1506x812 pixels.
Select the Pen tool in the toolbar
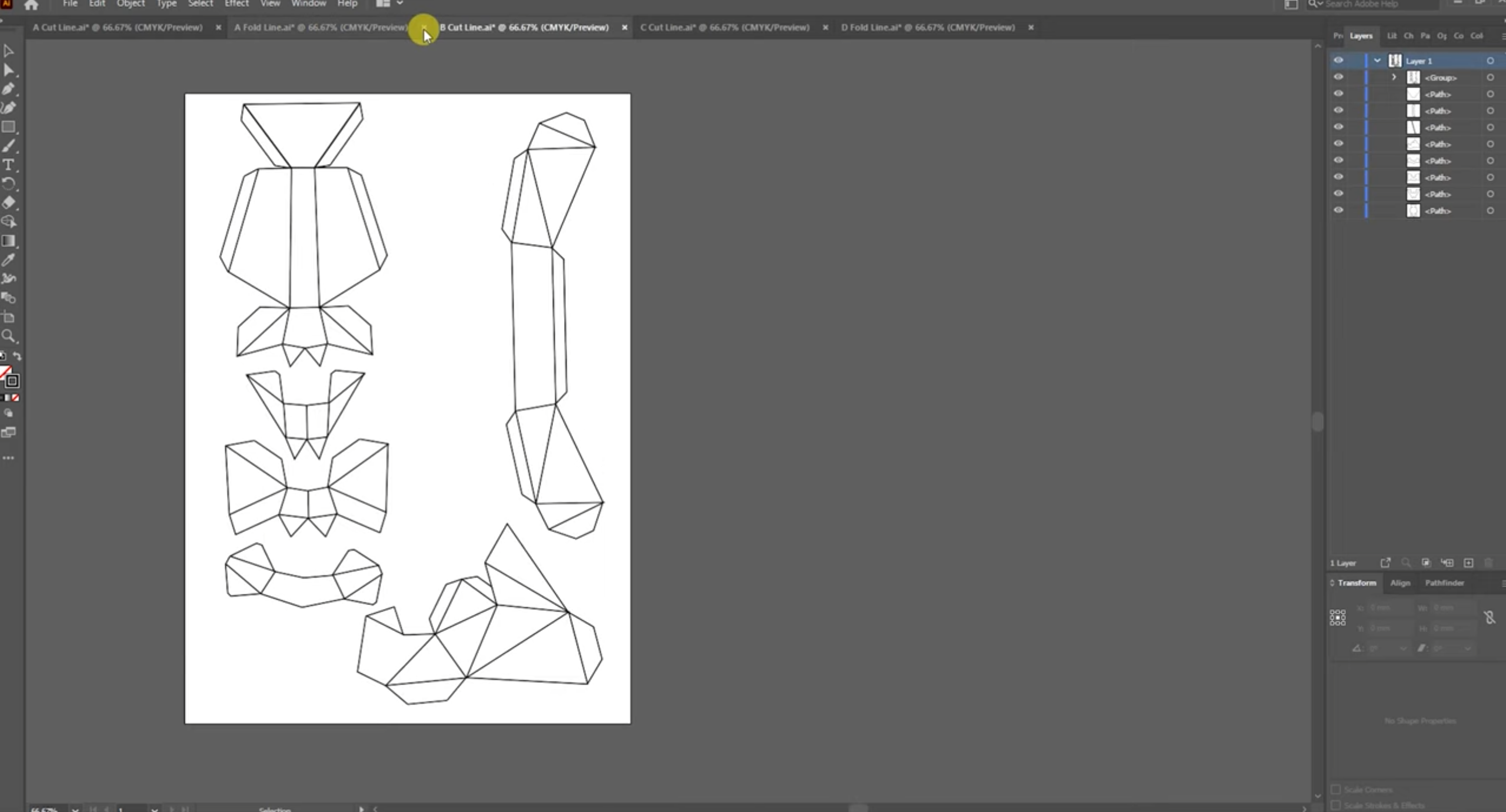(9, 89)
